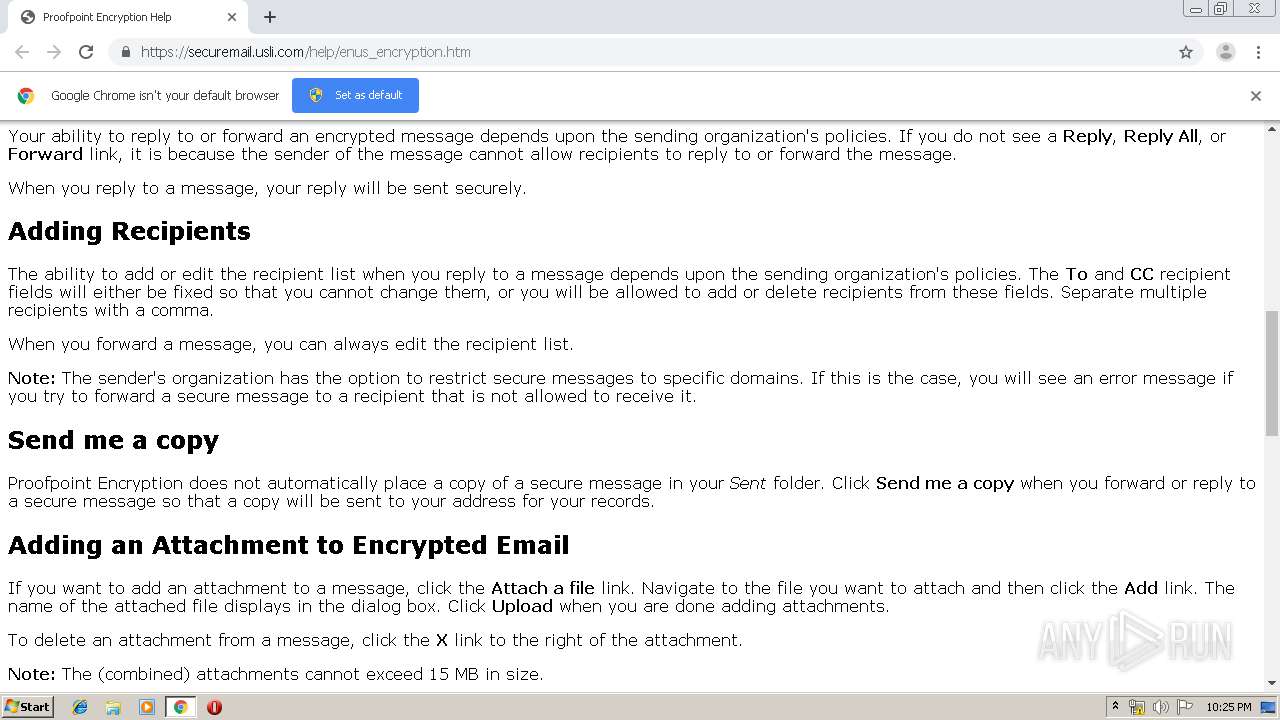
Task: Click the browser back arrow
Action: click(22, 52)
